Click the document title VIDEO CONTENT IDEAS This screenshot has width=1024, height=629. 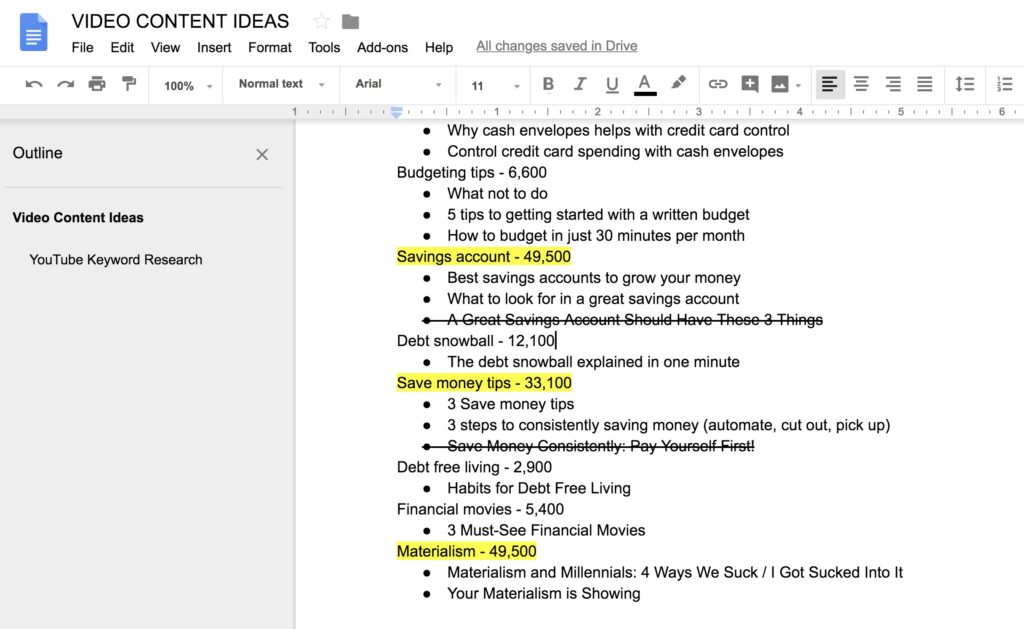(x=180, y=21)
